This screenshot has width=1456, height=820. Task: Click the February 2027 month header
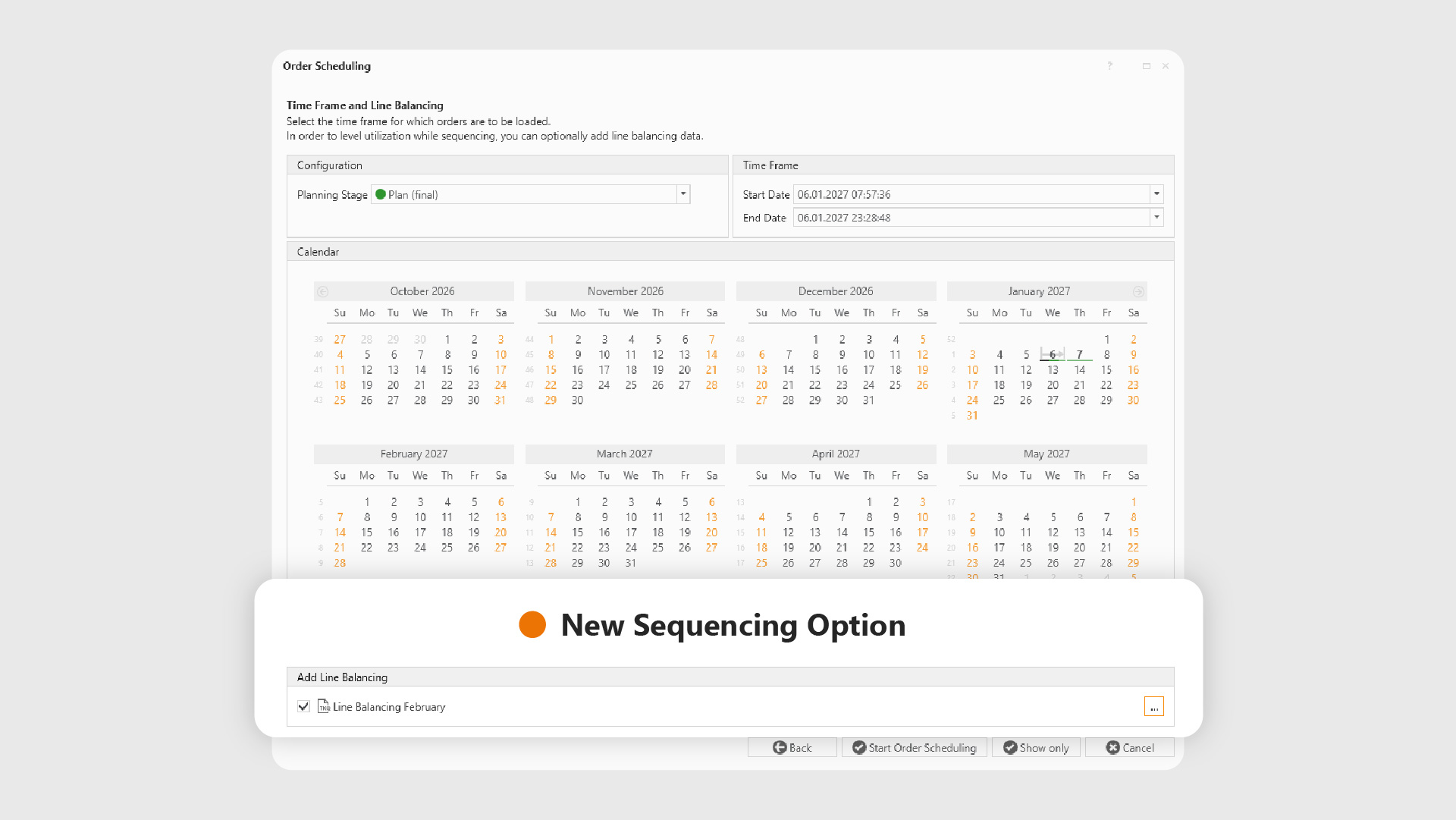(413, 454)
